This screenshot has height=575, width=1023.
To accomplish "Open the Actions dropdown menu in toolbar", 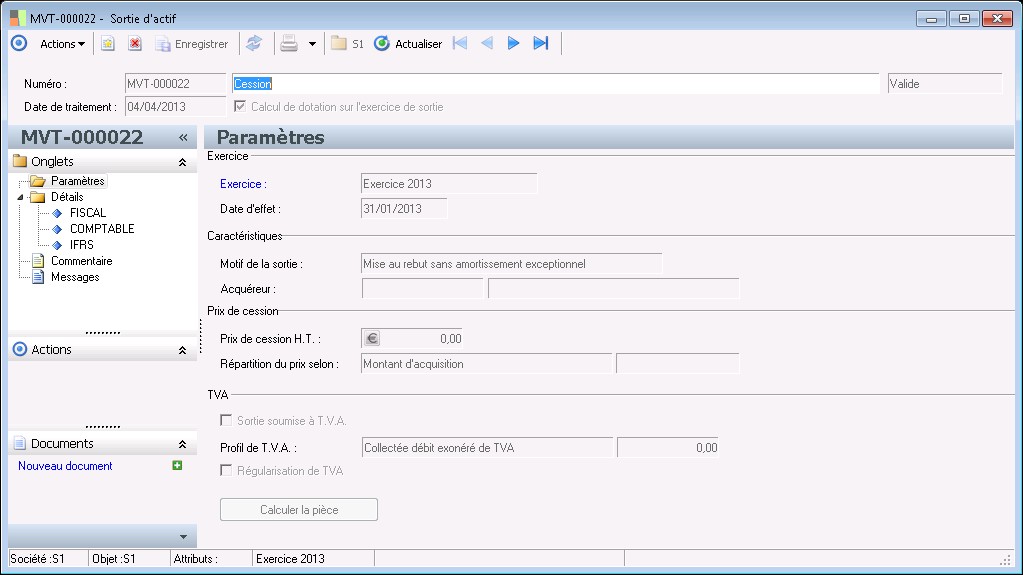I will pyautogui.click(x=62, y=44).
